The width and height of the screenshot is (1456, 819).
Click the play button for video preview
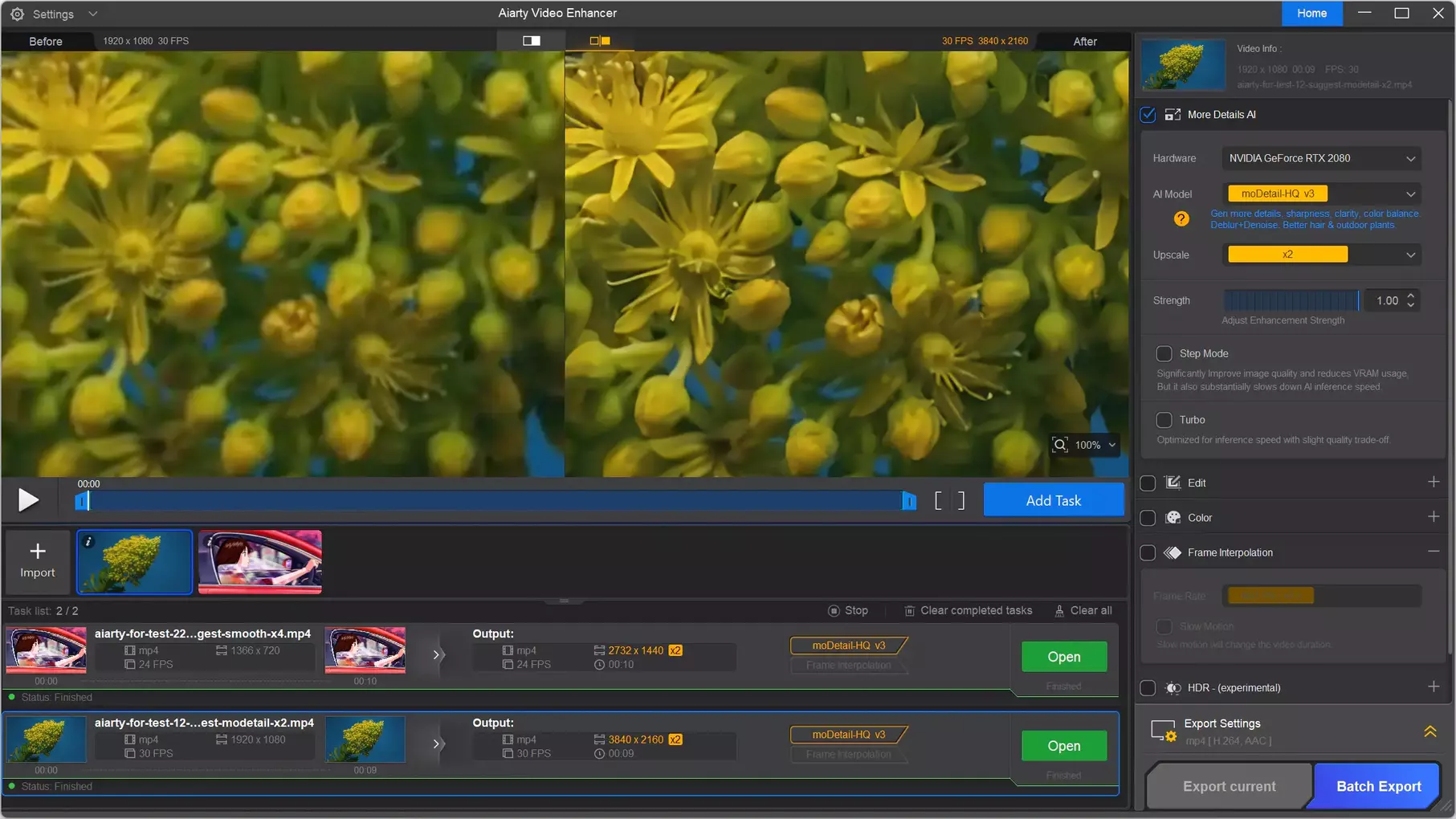coord(28,500)
